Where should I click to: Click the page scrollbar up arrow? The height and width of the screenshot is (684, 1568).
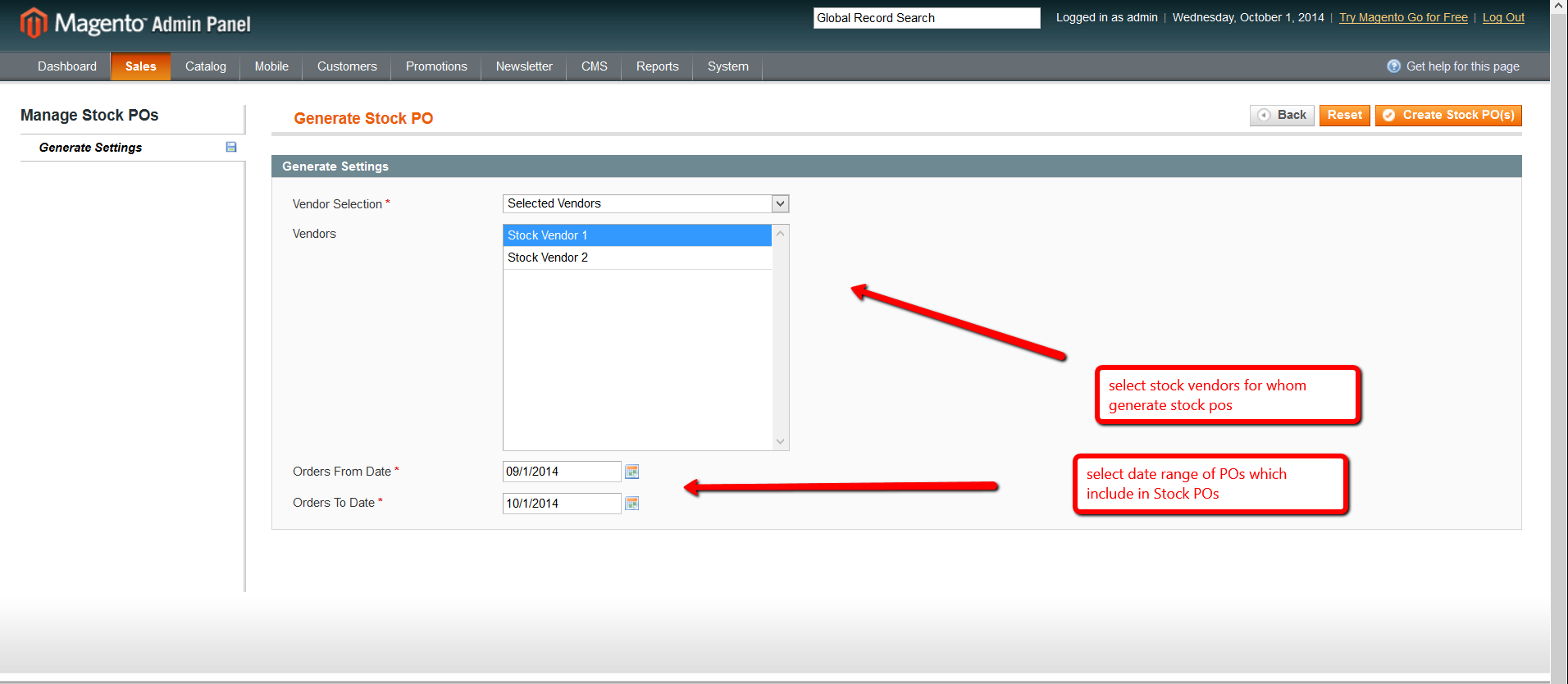tap(1559, 7)
